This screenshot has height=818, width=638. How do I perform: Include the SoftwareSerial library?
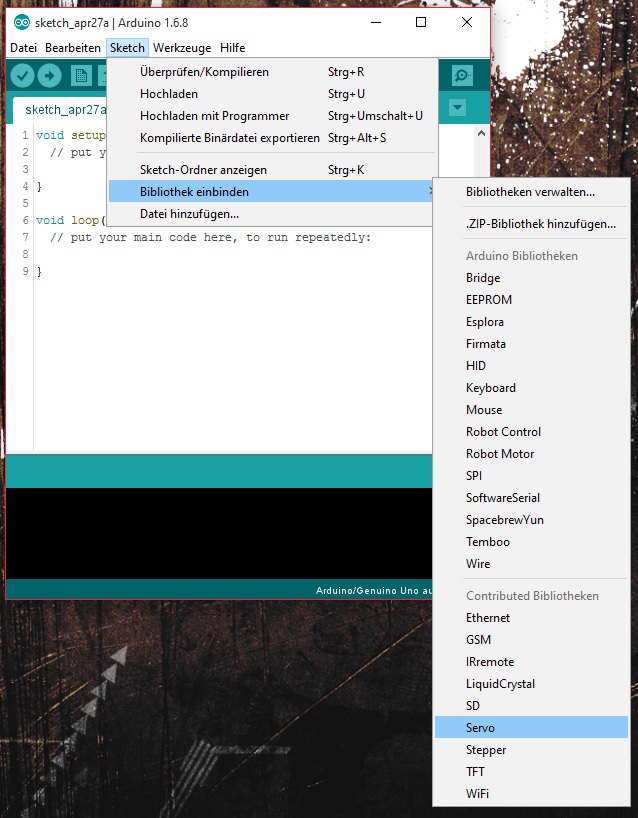point(531,498)
